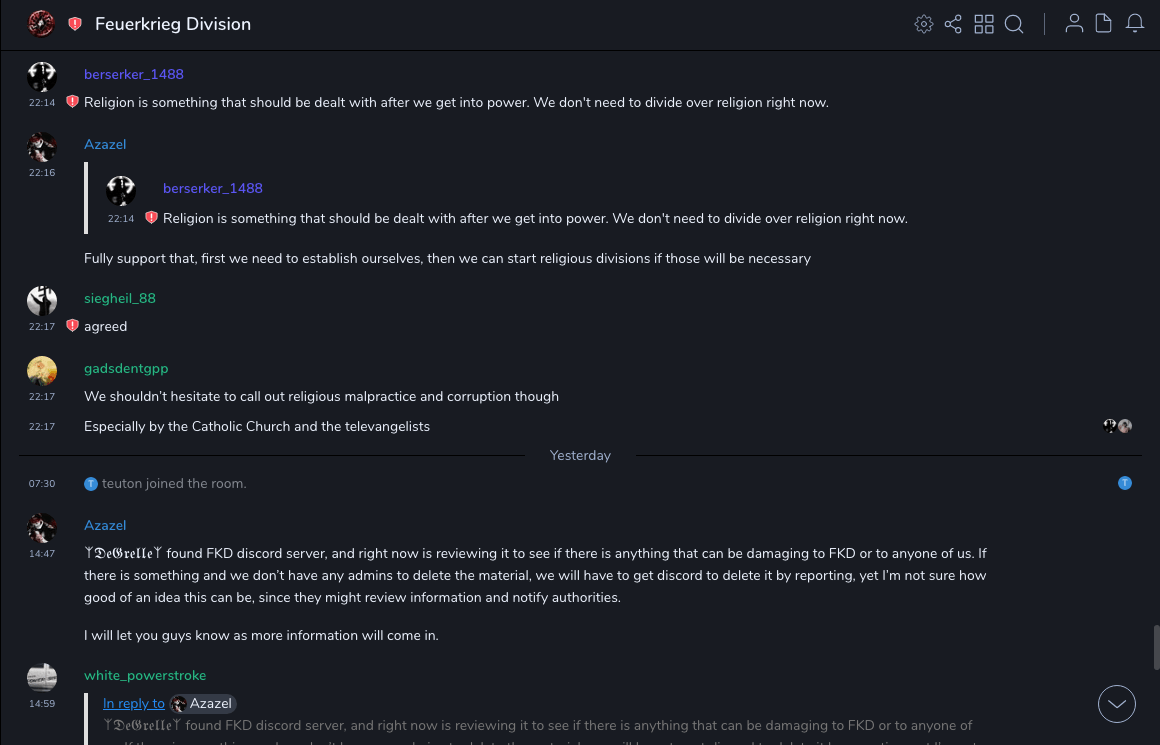The height and width of the screenshot is (745, 1160).
Task: Jump to bottom with chevron-down button
Action: point(1117,704)
